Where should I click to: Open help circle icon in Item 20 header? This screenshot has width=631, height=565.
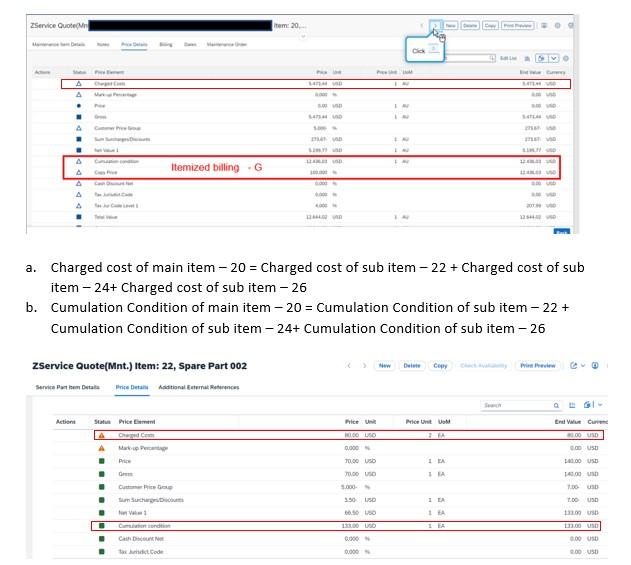tap(557, 25)
